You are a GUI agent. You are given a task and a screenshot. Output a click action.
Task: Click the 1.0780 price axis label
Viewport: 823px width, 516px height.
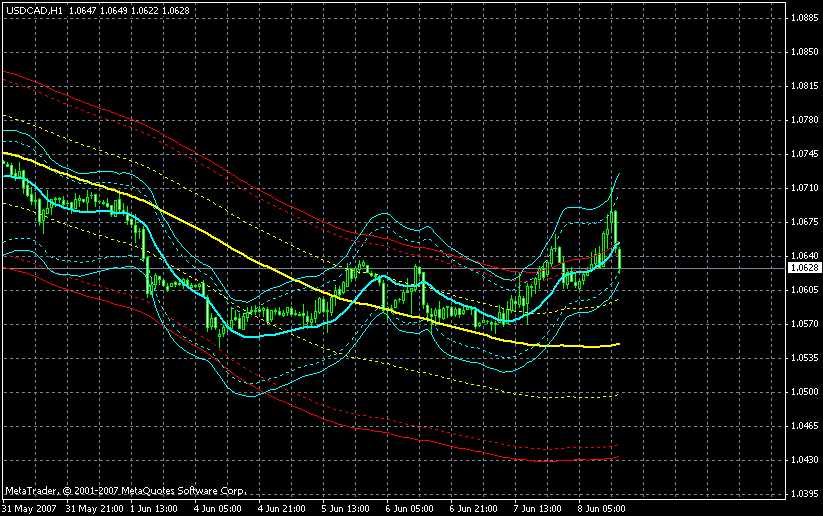[804, 120]
